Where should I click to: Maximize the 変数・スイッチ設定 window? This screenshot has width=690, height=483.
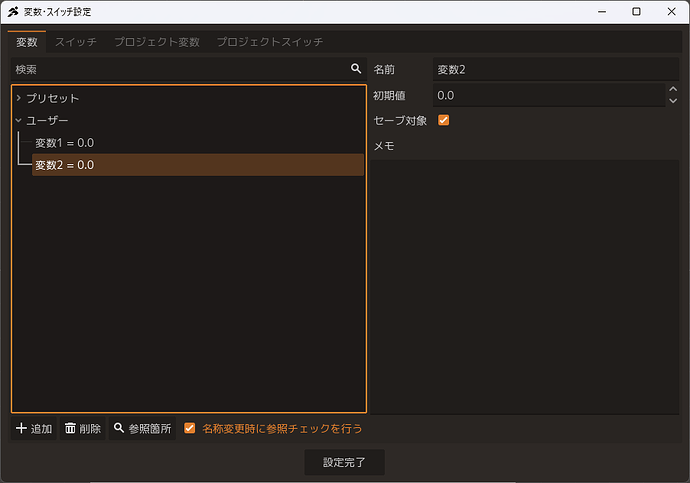pos(636,12)
